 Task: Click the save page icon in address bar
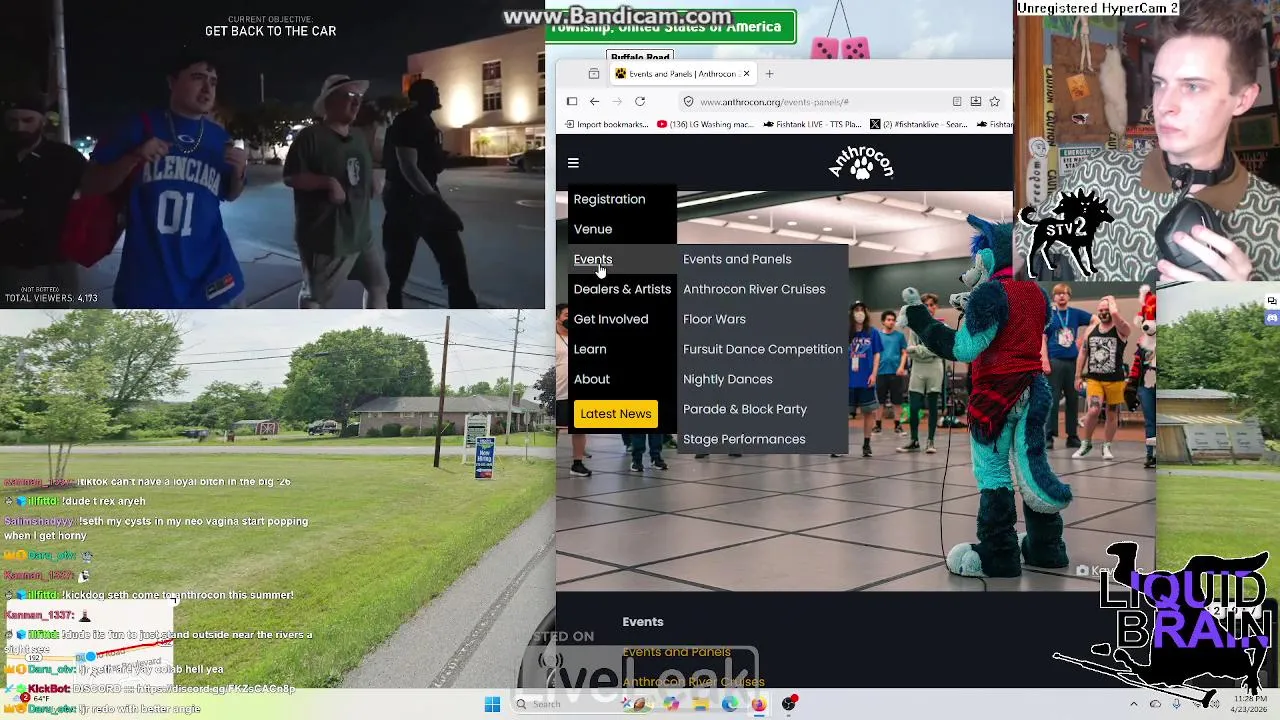click(976, 101)
